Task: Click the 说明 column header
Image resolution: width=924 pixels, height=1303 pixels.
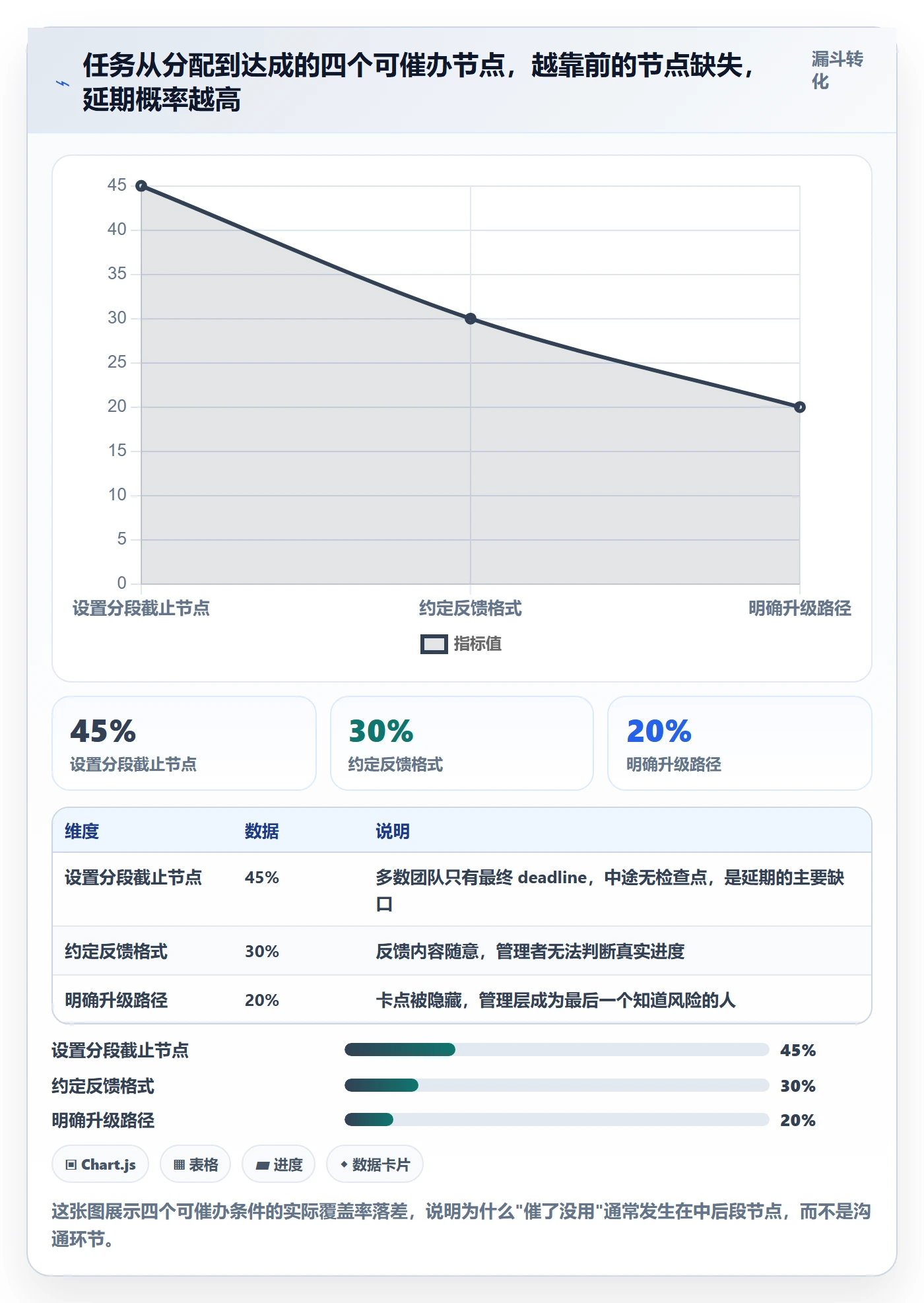Action: click(393, 831)
